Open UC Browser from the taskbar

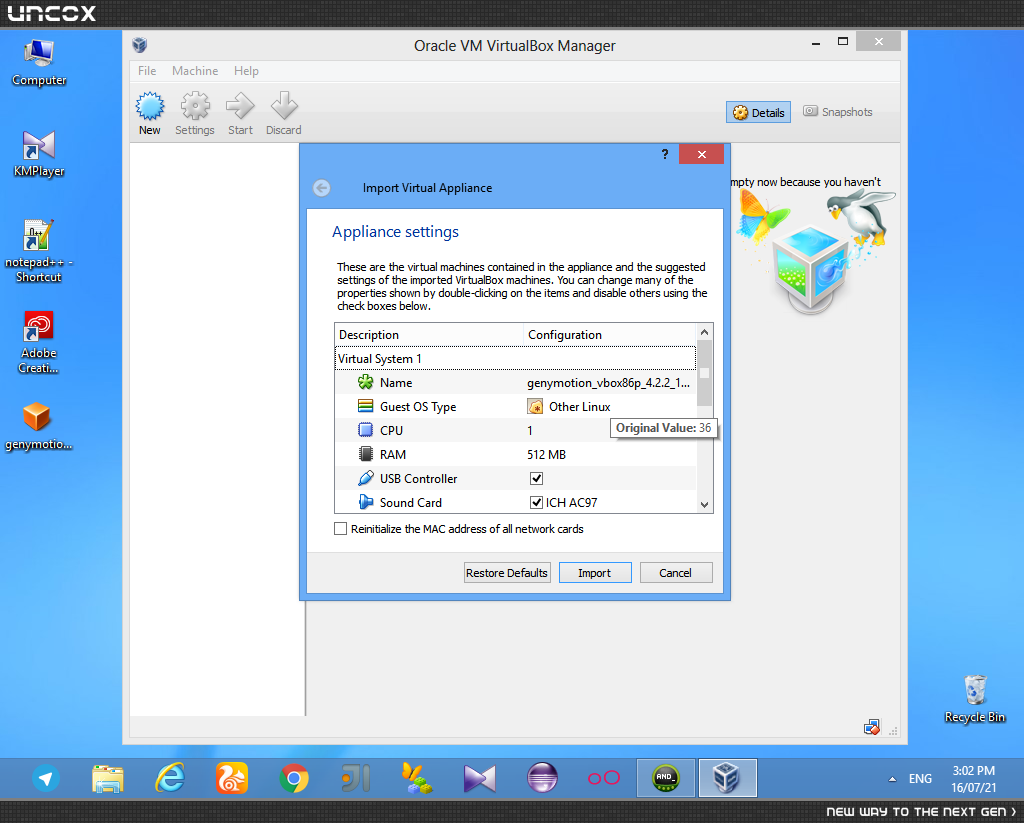232,778
